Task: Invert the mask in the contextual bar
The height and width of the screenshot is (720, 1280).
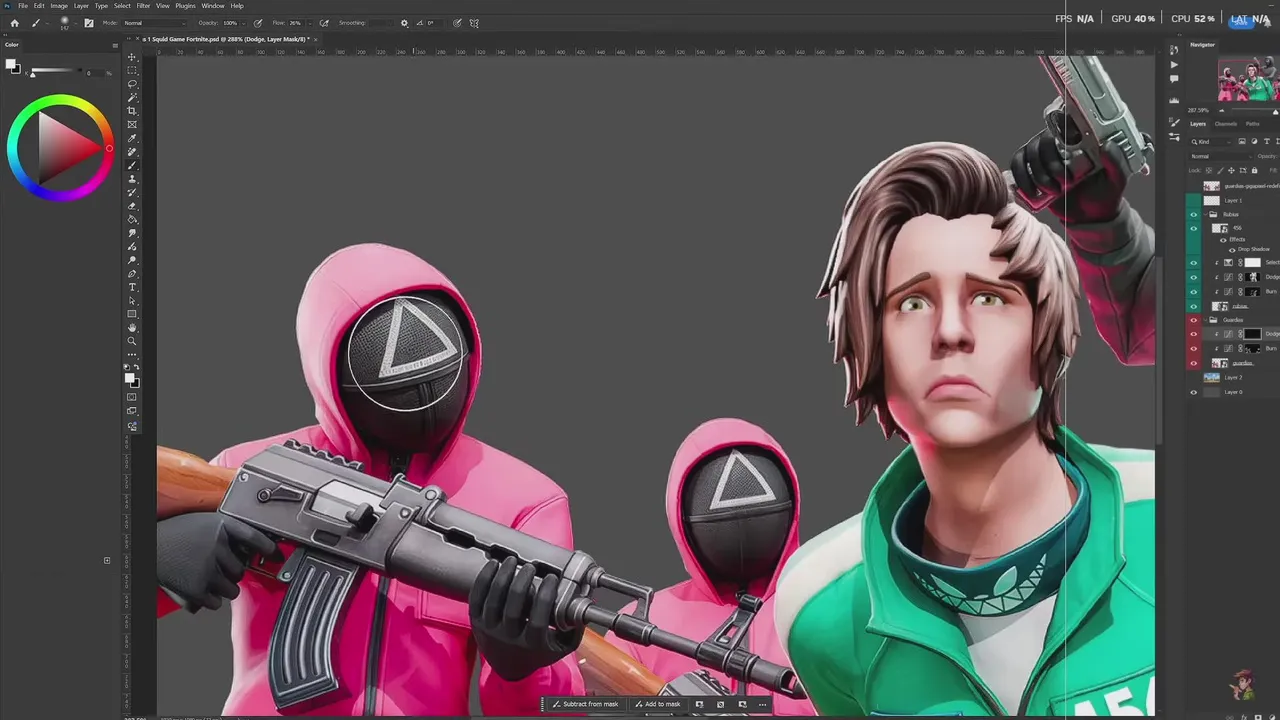Action: coord(720,704)
